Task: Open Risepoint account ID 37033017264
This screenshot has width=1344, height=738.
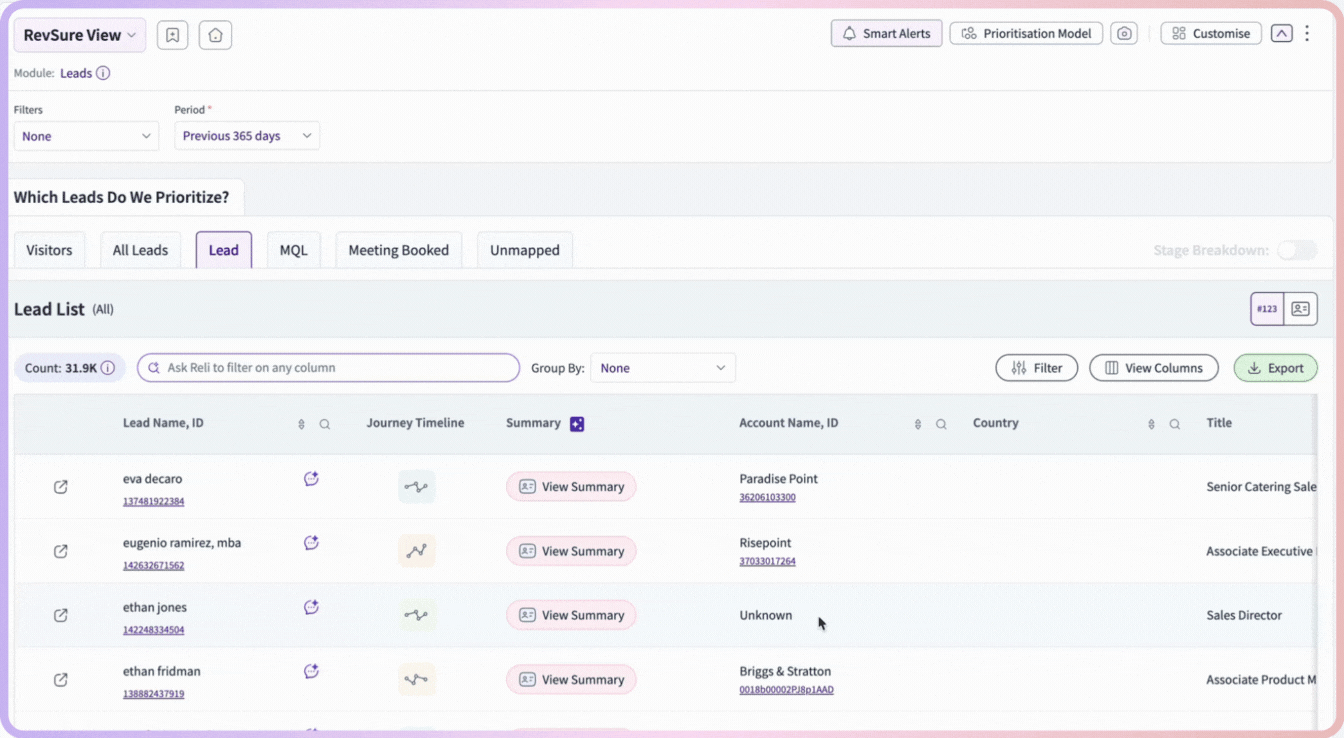Action: click(767, 561)
